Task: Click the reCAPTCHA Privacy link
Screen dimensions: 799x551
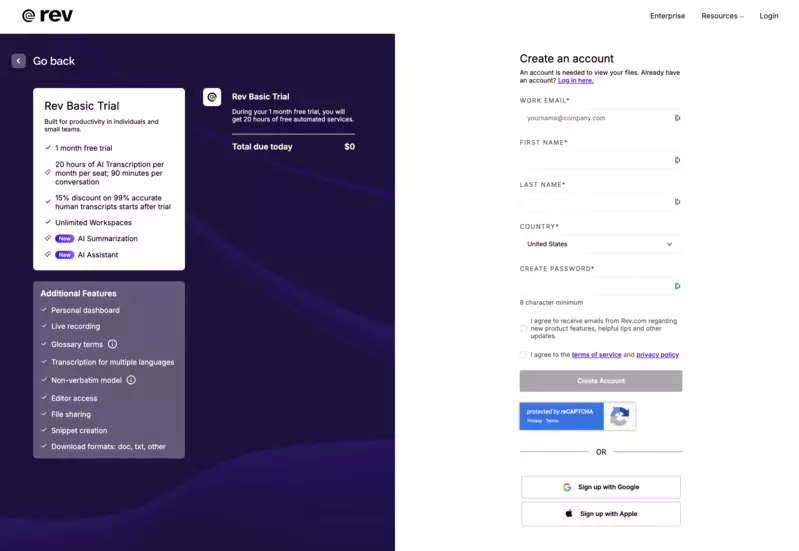Action: 534,421
